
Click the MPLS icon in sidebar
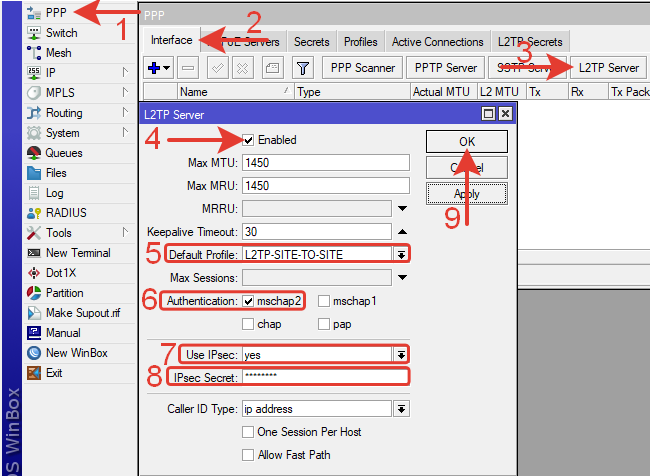[34, 92]
